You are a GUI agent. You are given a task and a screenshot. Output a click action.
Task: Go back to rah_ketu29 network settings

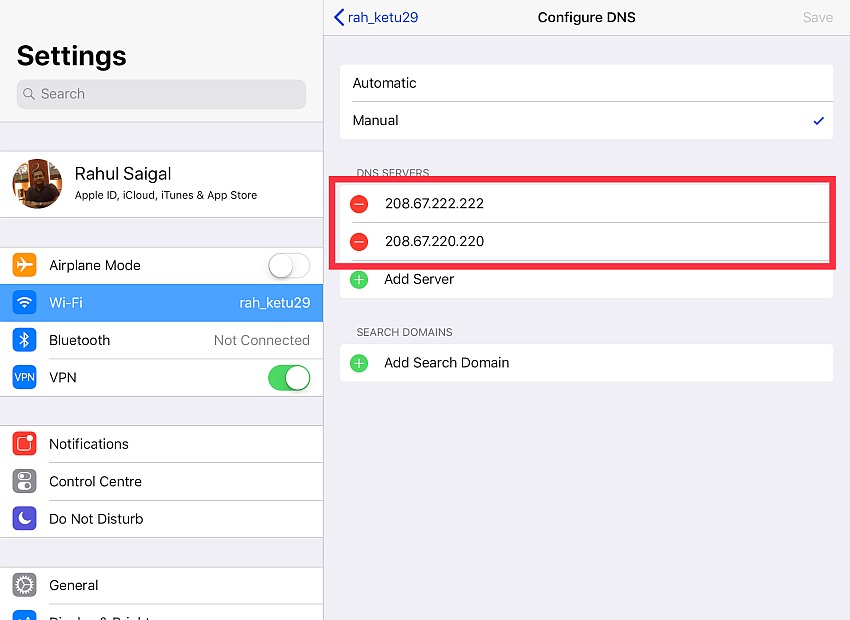click(375, 17)
